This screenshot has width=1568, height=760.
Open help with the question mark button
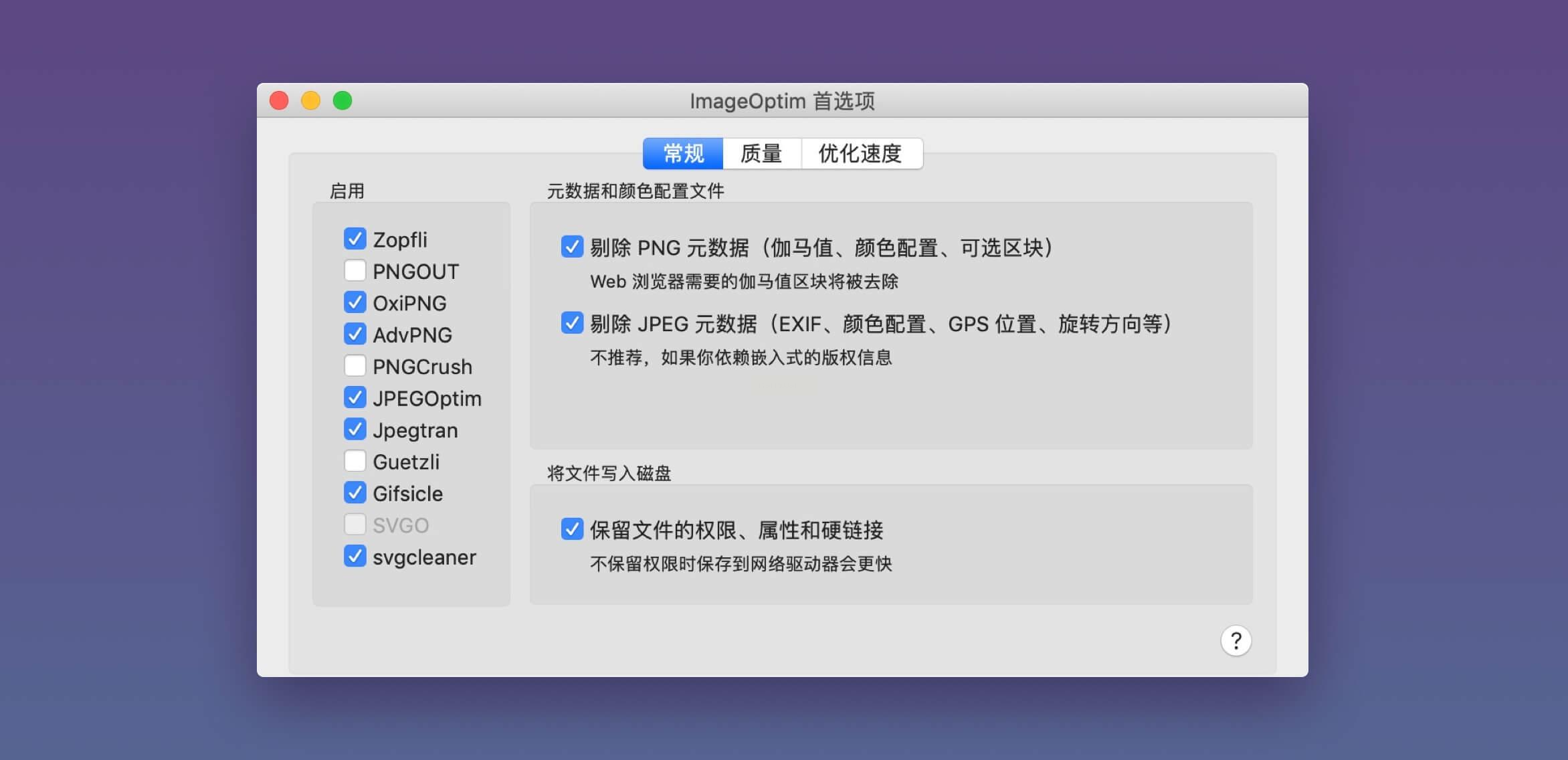(x=1236, y=641)
